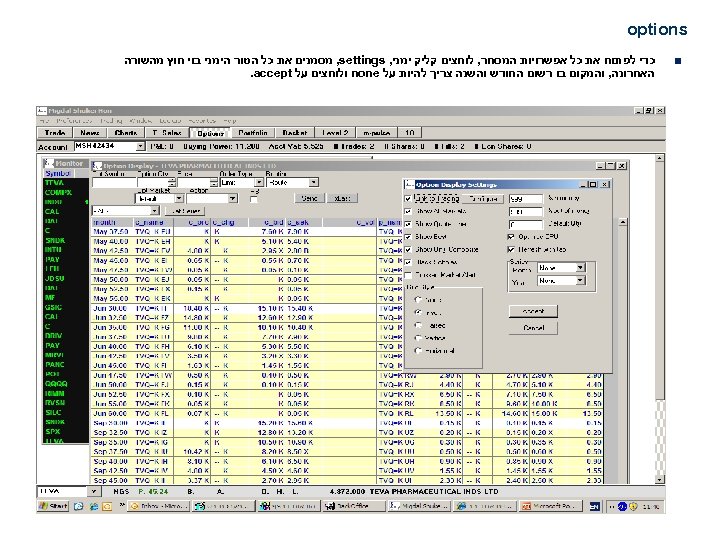Expand the Account MSH42434 dropdown
The height and width of the screenshot is (540, 720).
click(140, 146)
